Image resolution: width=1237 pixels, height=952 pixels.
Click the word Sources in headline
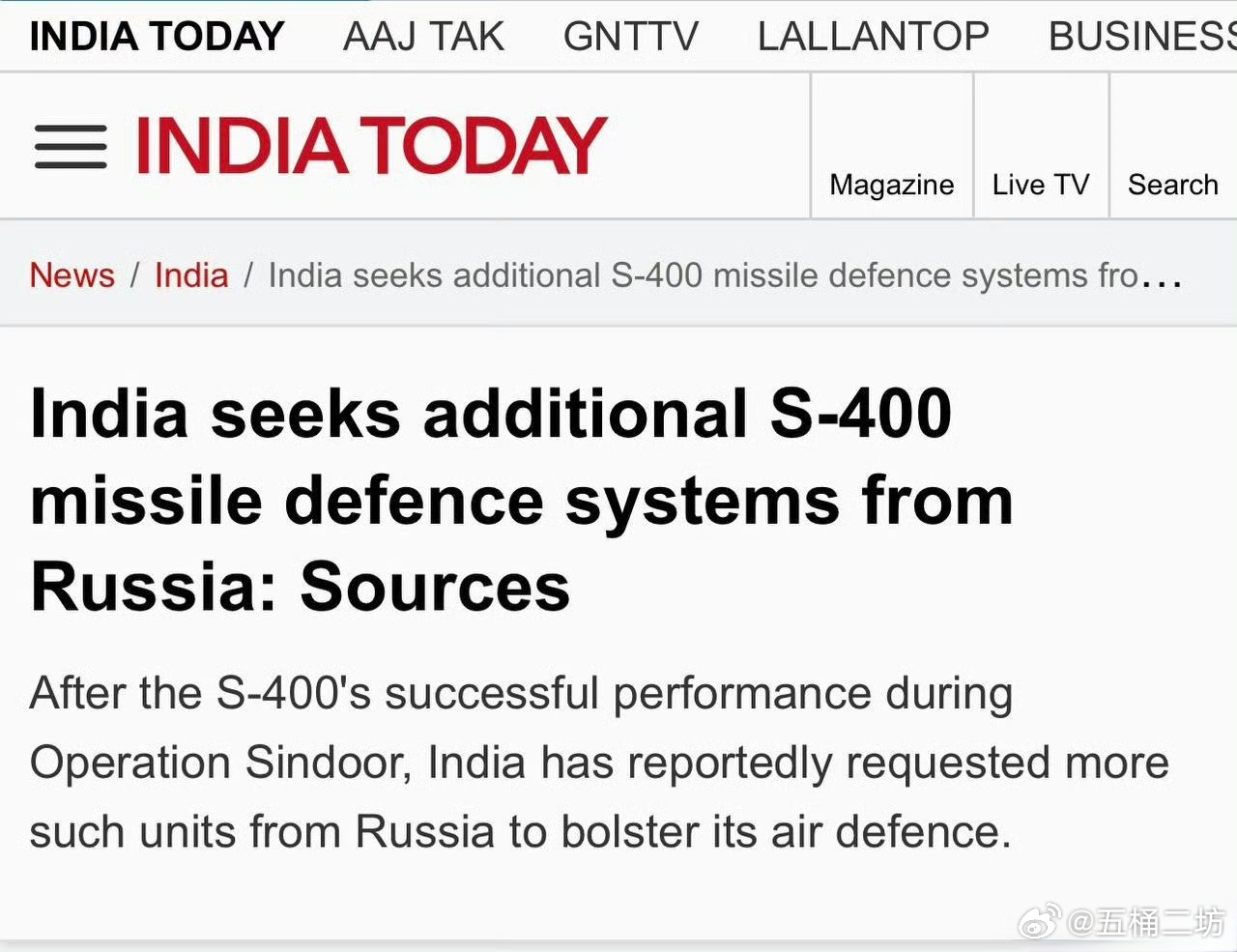tap(435, 587)
